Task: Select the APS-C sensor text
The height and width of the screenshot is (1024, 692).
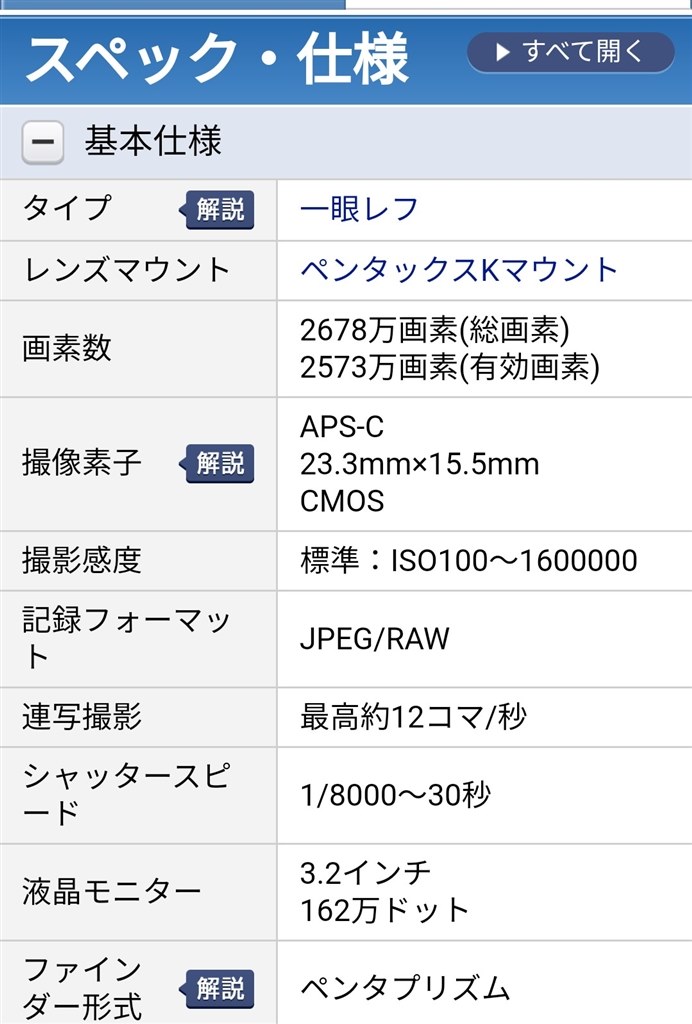Action: (335, 426)
